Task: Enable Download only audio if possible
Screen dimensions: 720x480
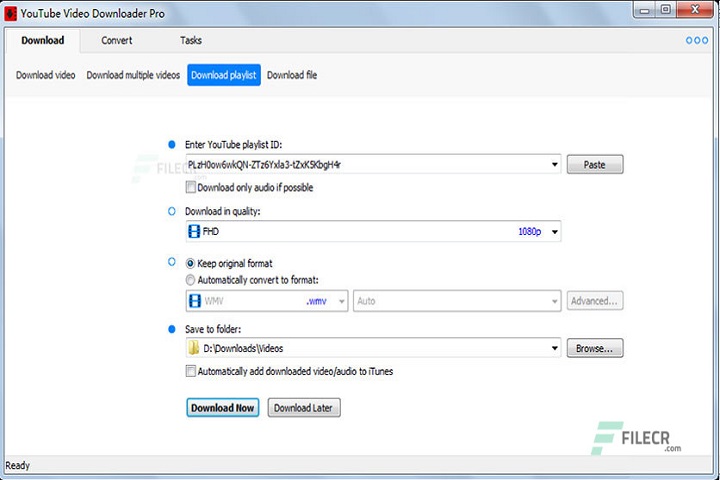Action: [191, 187]
